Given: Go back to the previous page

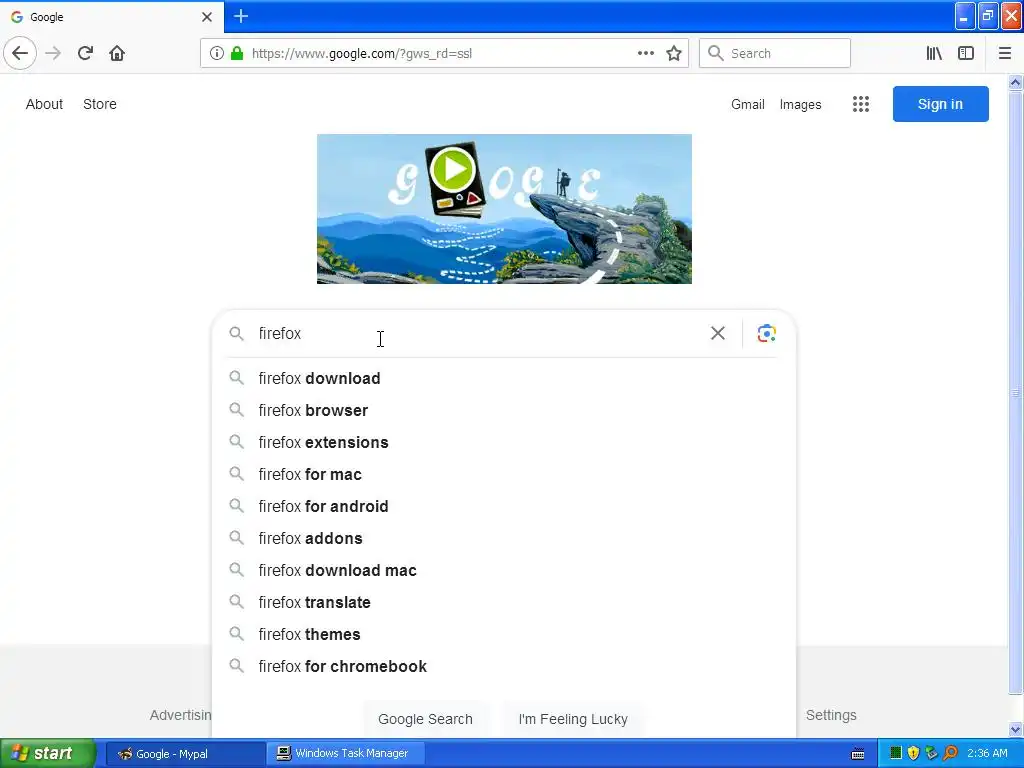Looking at the screenshot, I should tap(20, 53).
